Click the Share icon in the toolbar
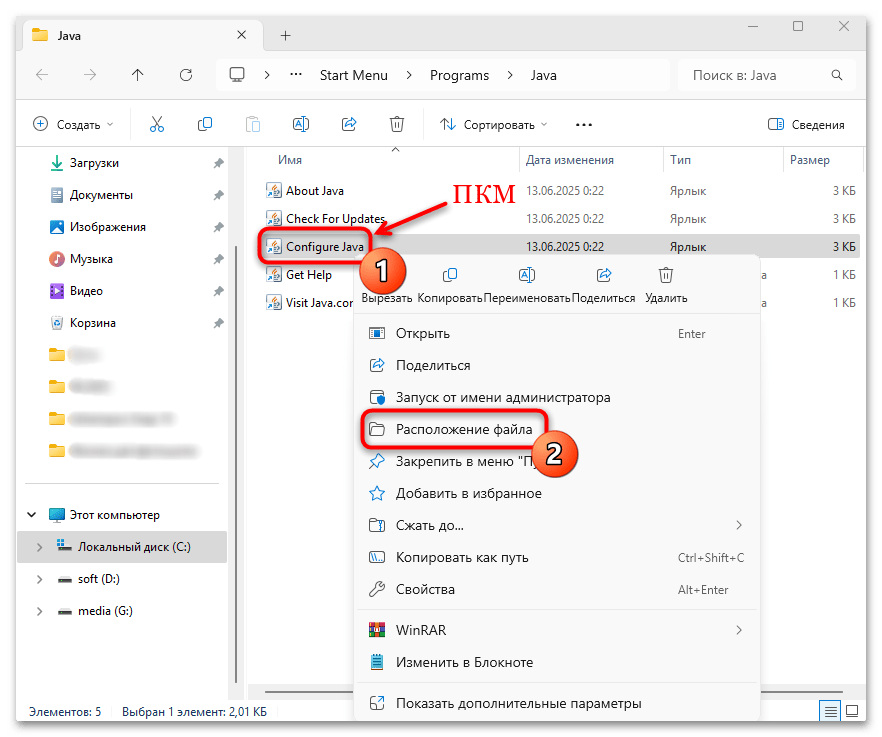The width and height of the screenshot is (882, 737). point(348,123)
